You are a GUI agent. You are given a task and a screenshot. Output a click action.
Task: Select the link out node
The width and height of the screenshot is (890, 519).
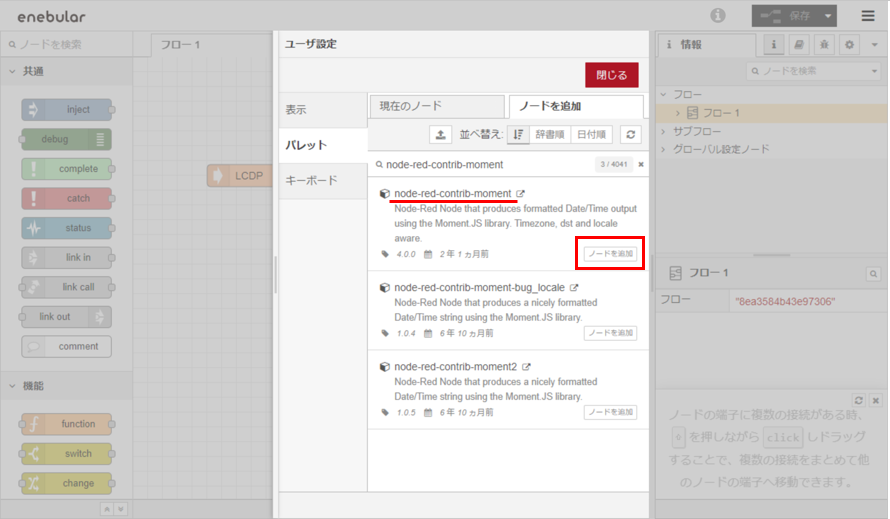pyautogui.click(x=67, y=316)
